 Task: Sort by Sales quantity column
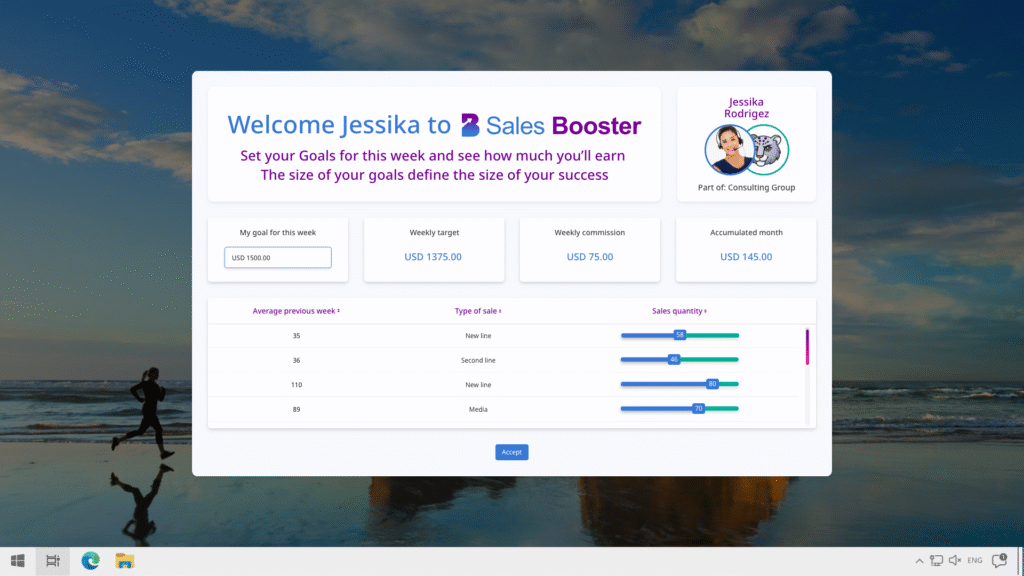coord(679,311)
